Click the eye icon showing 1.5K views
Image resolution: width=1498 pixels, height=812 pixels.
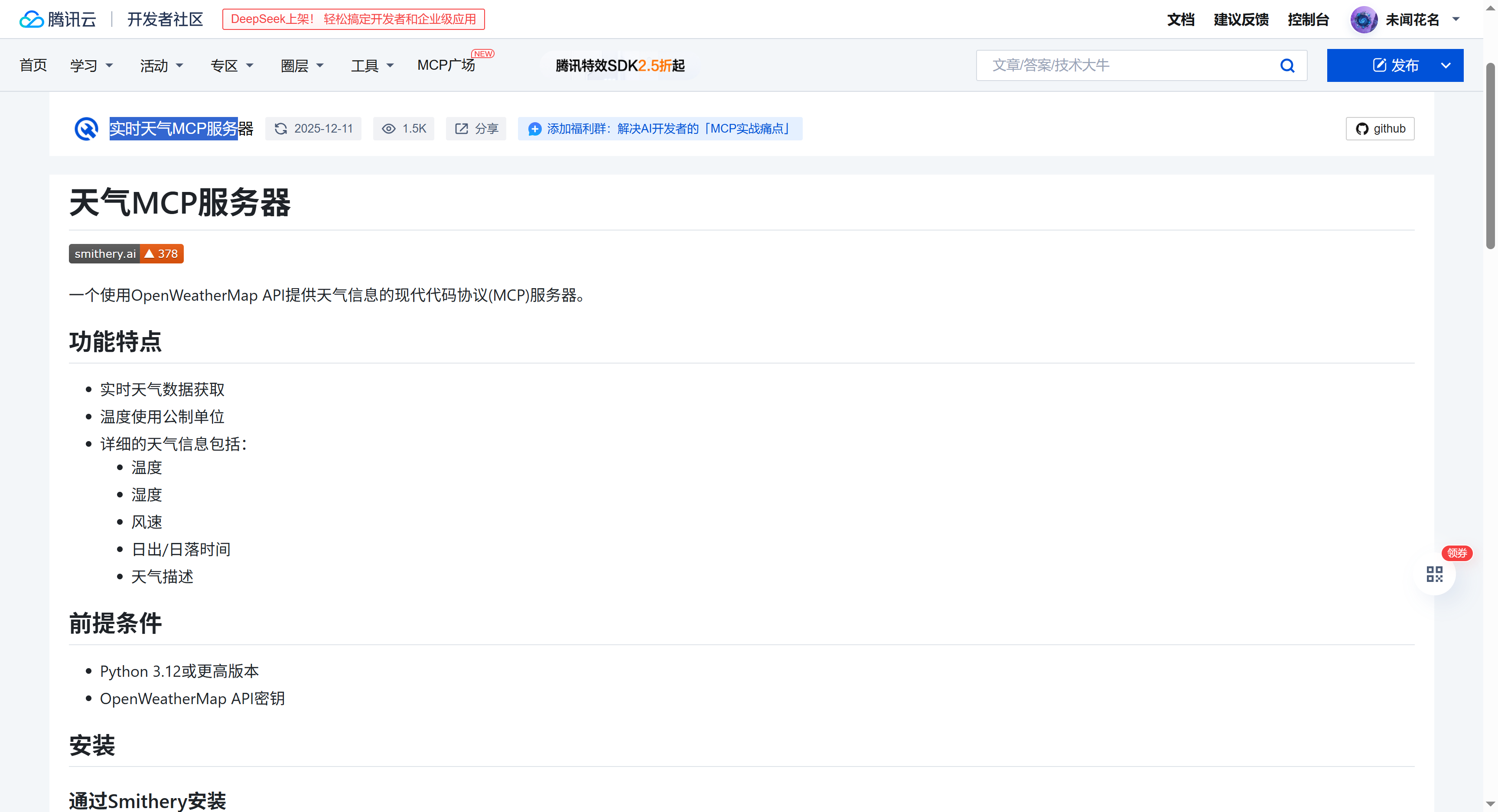point(388,128)
